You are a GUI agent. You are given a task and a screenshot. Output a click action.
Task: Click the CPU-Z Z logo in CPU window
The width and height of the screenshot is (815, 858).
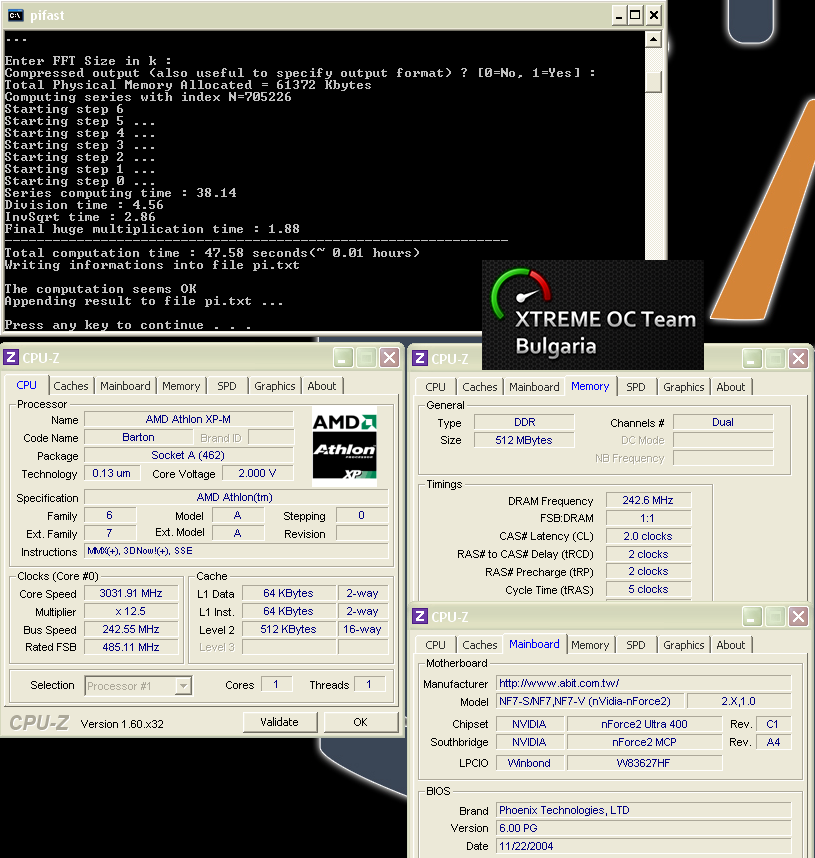pos(11,357)
